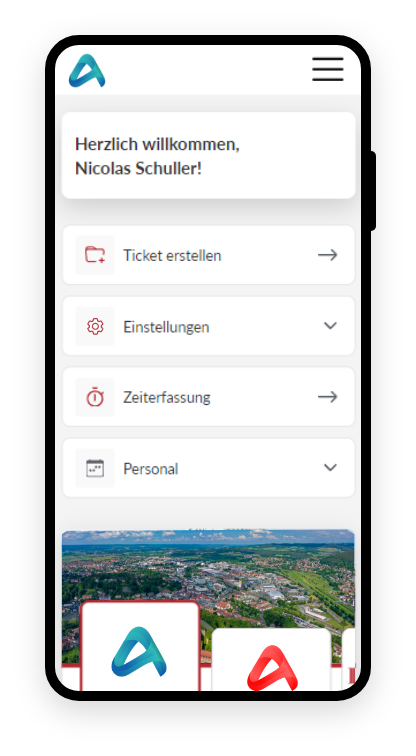Click the red gear Einstellungen icon
Viewport: 416px width, 756px height.
(x=95, y=326)
